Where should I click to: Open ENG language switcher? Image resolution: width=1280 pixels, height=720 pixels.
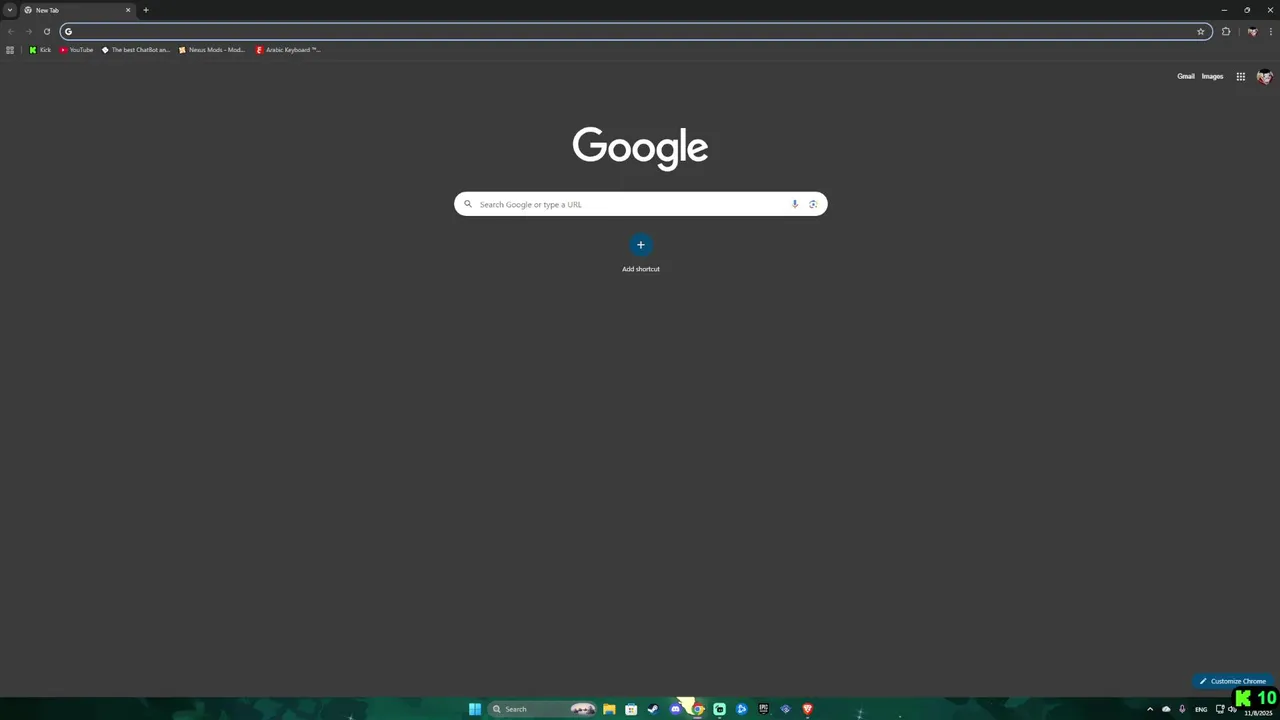1201,709
